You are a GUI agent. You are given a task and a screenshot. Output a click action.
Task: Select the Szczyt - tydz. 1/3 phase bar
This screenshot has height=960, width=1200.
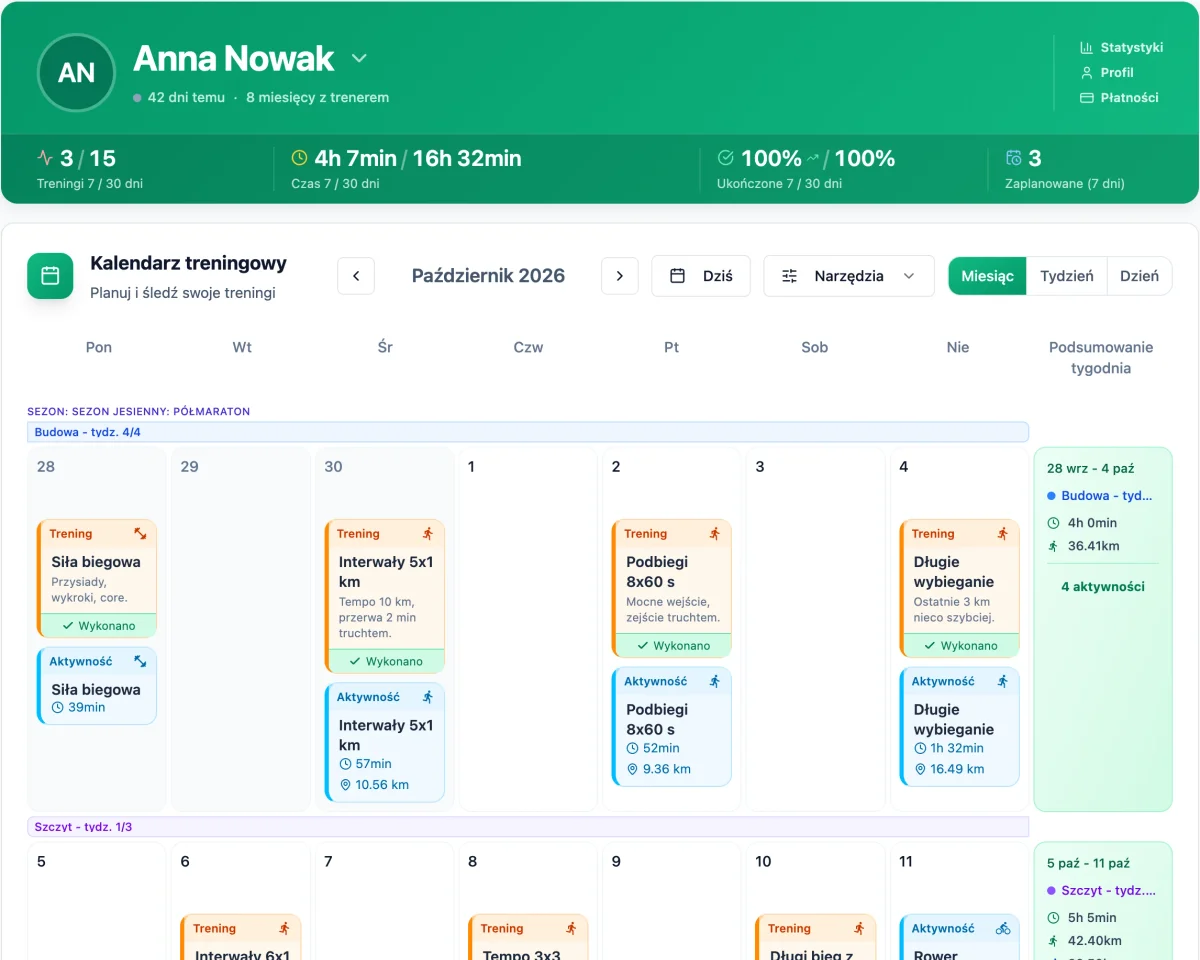528,827
